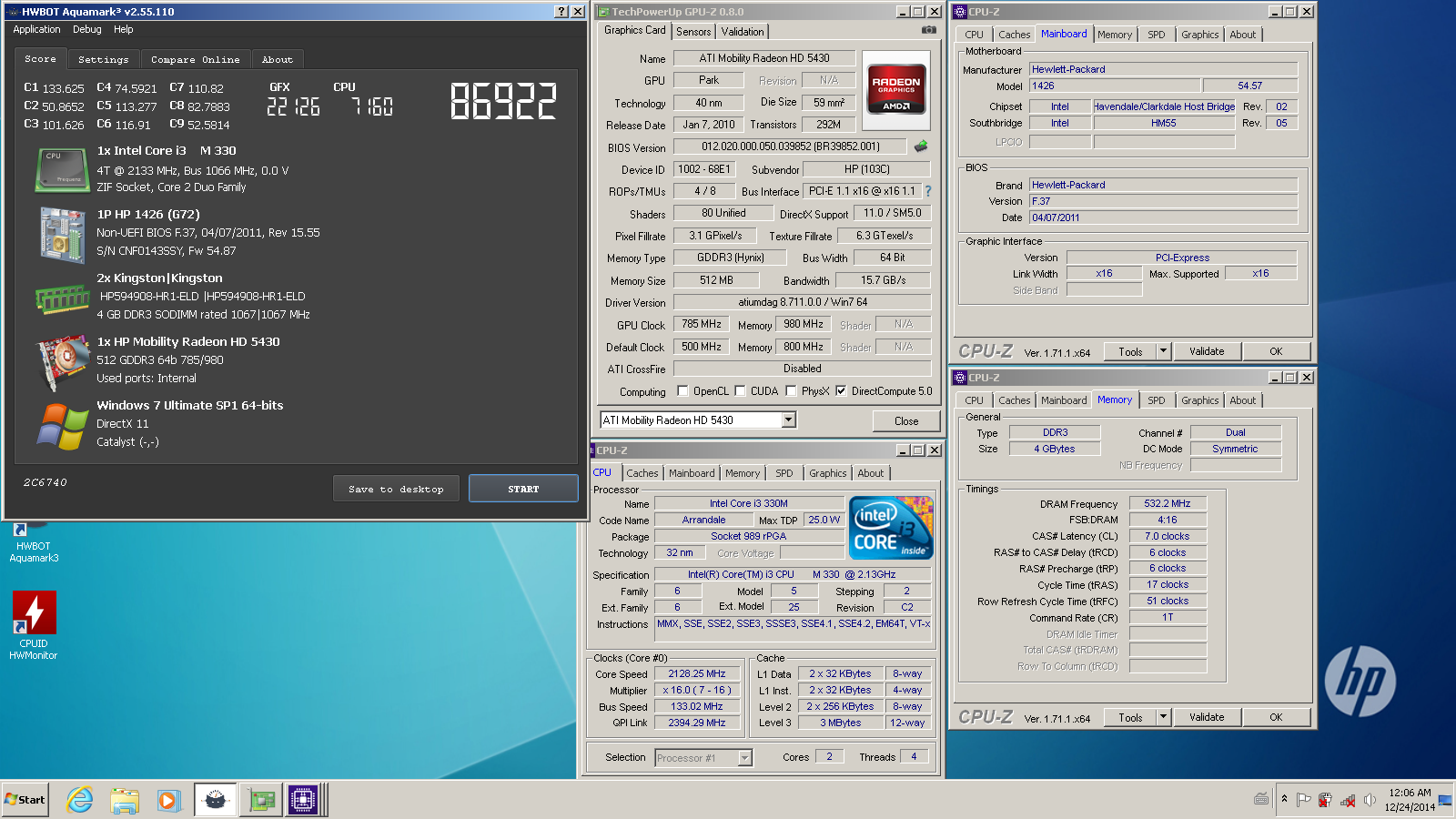Click the START benchmark button
The width and height of the screenshot is (1456, 819).
pyautogui.click(x=523, y=489)
